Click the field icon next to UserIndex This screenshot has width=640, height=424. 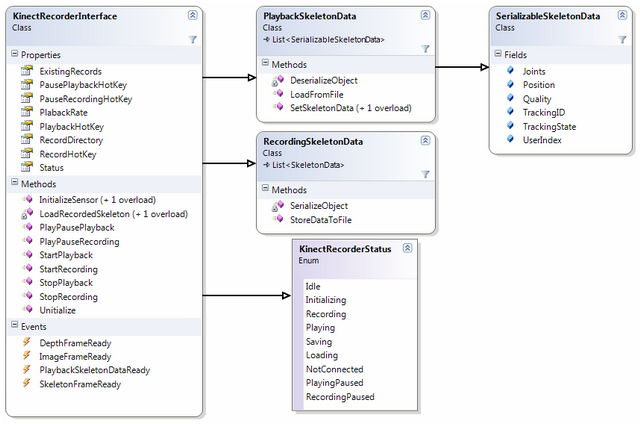[x=511, y=139]
